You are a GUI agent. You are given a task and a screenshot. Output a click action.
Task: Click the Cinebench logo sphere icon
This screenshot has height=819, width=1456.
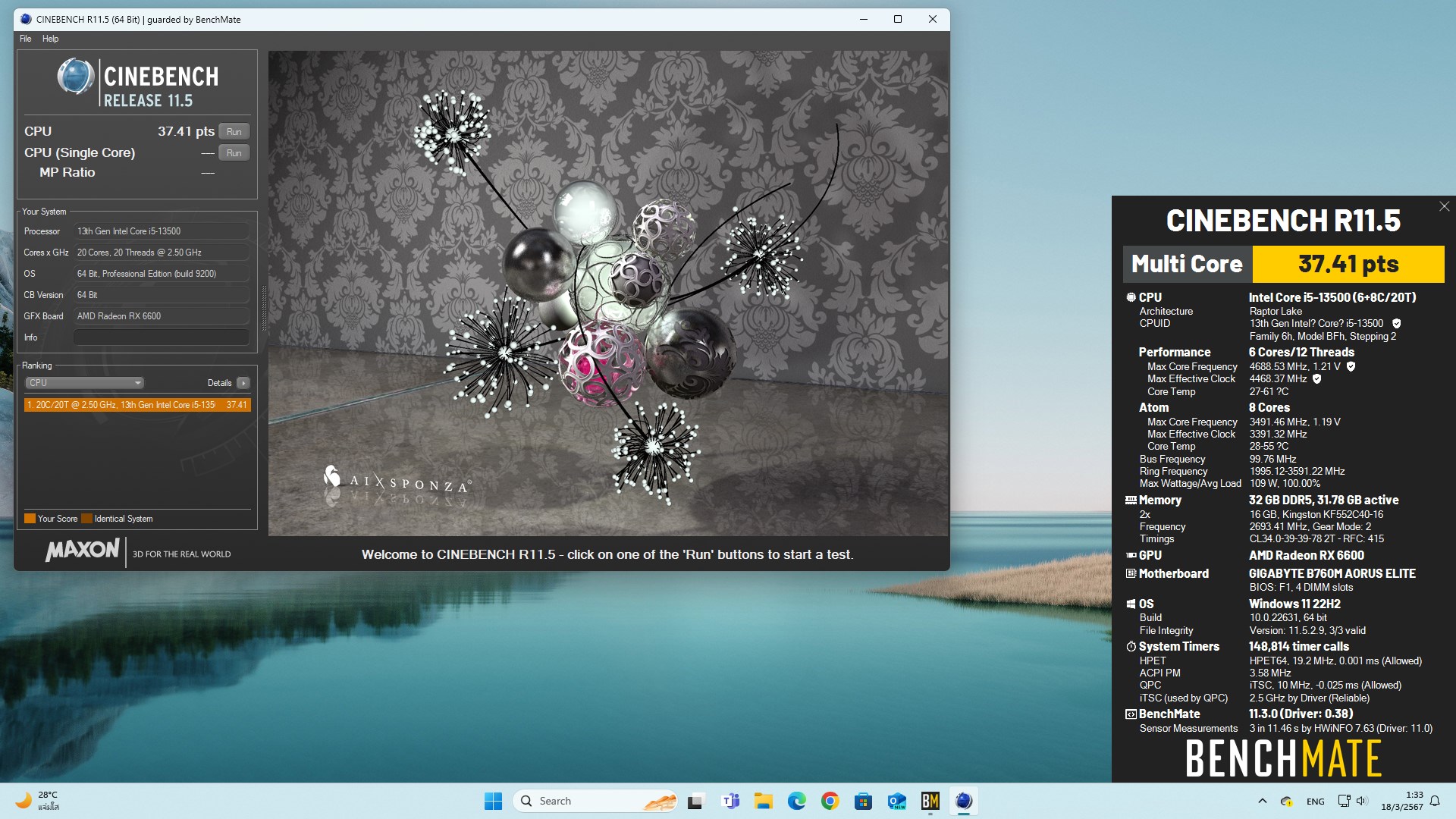click(76, 77)
